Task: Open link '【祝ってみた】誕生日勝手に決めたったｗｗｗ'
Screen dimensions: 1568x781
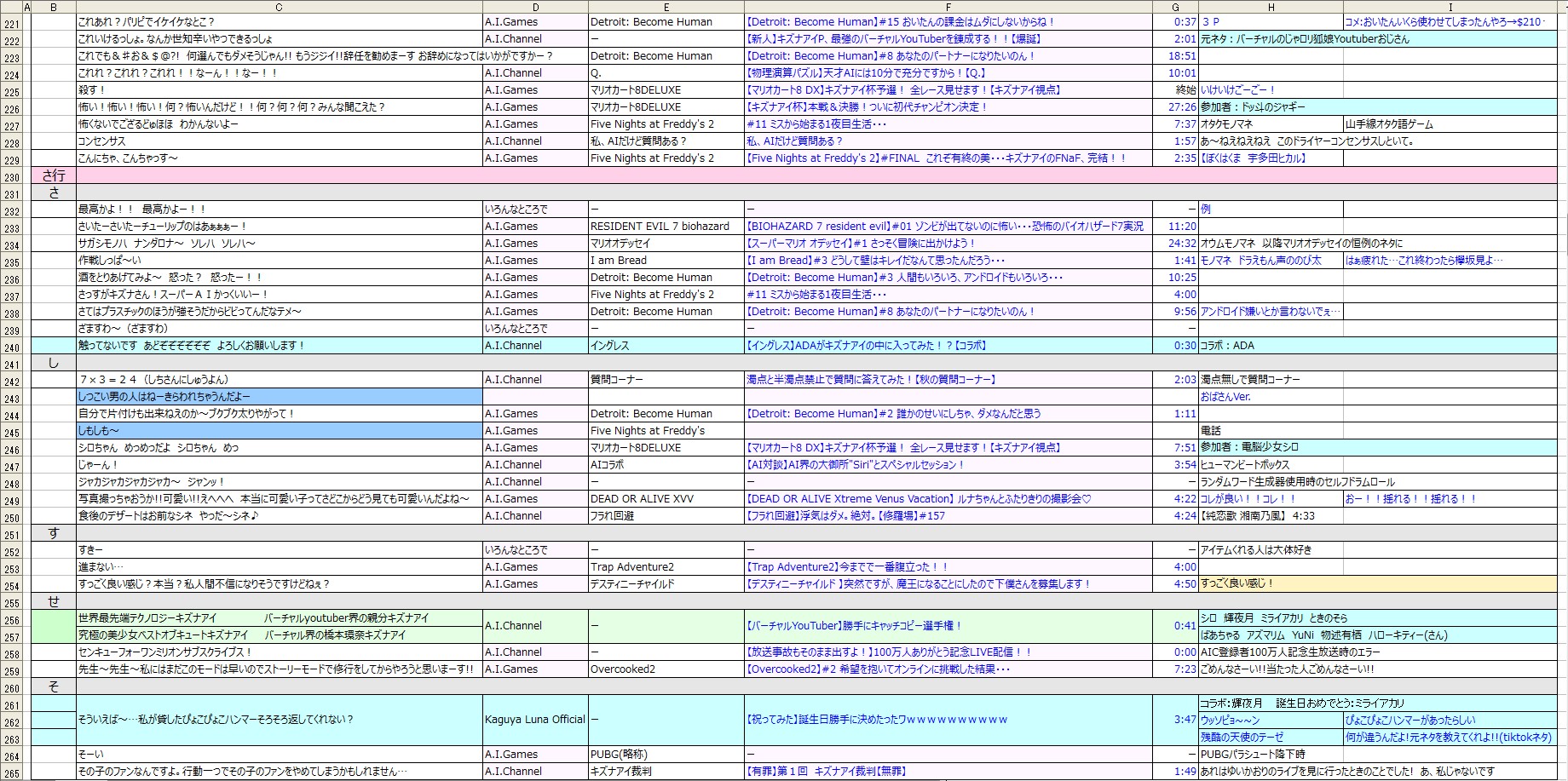Action: click(x=877, y=720)
